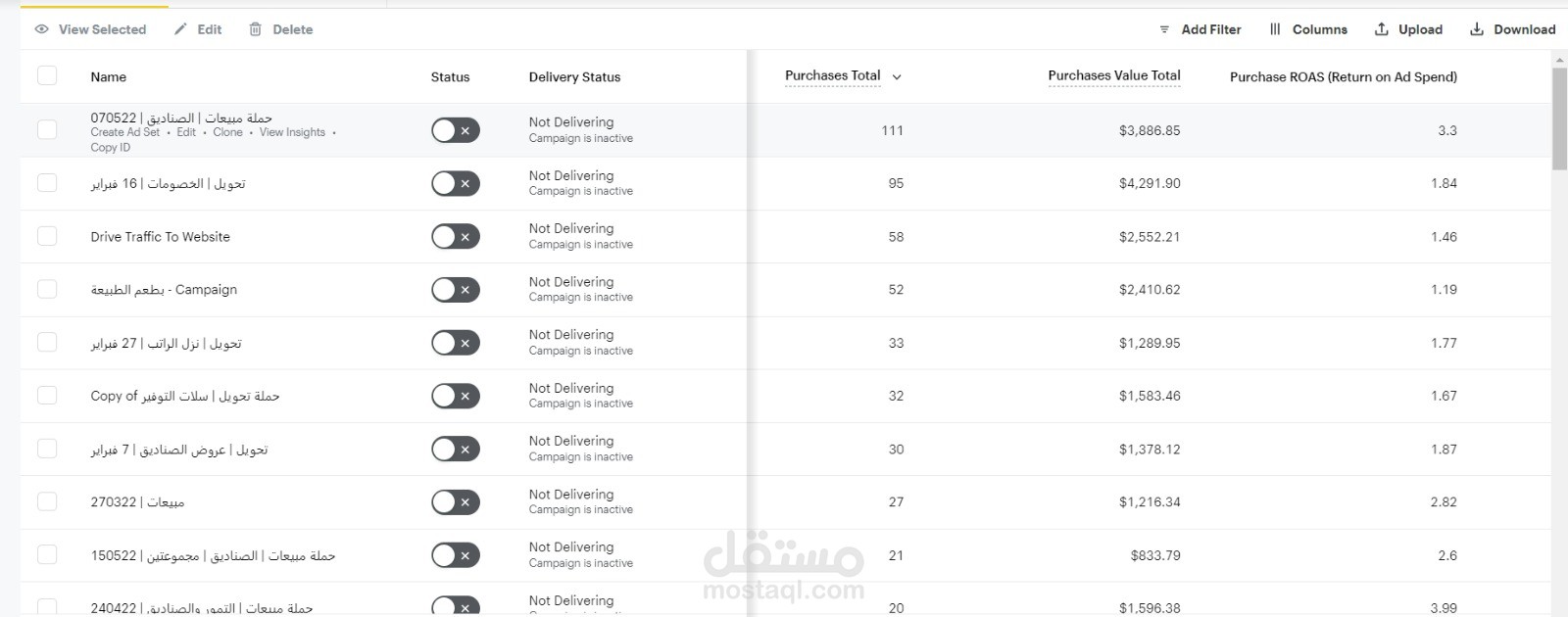The height and width of the screenshot is (617, 1568).
Task: Tick the select-all checkbox in header
Action: click(x=47, y=75)
